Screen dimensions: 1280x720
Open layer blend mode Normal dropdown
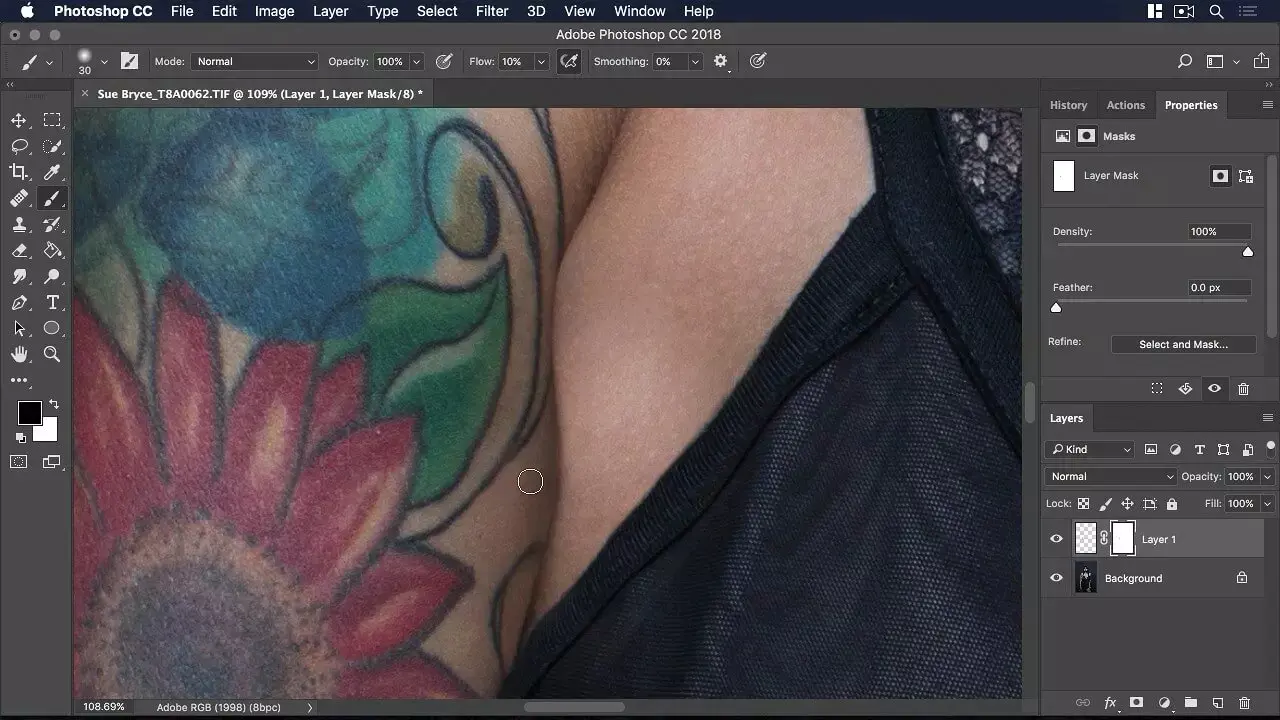click(x=1111, y=477)
